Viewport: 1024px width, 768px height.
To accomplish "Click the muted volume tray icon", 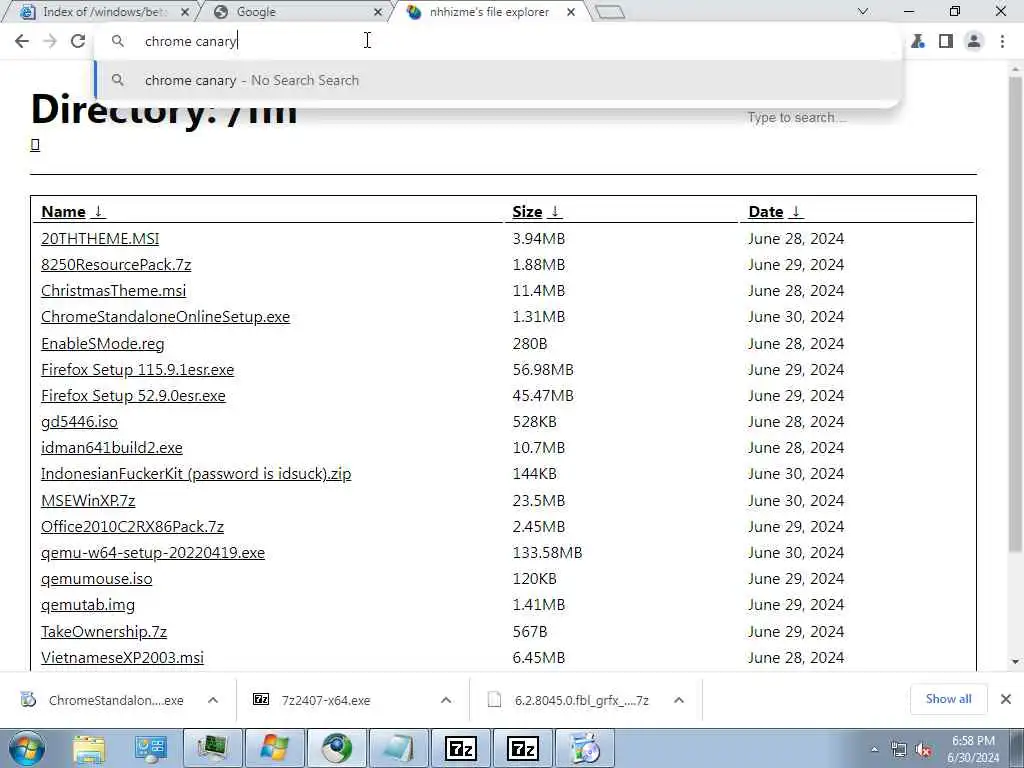I will click(x=923, y=750).
